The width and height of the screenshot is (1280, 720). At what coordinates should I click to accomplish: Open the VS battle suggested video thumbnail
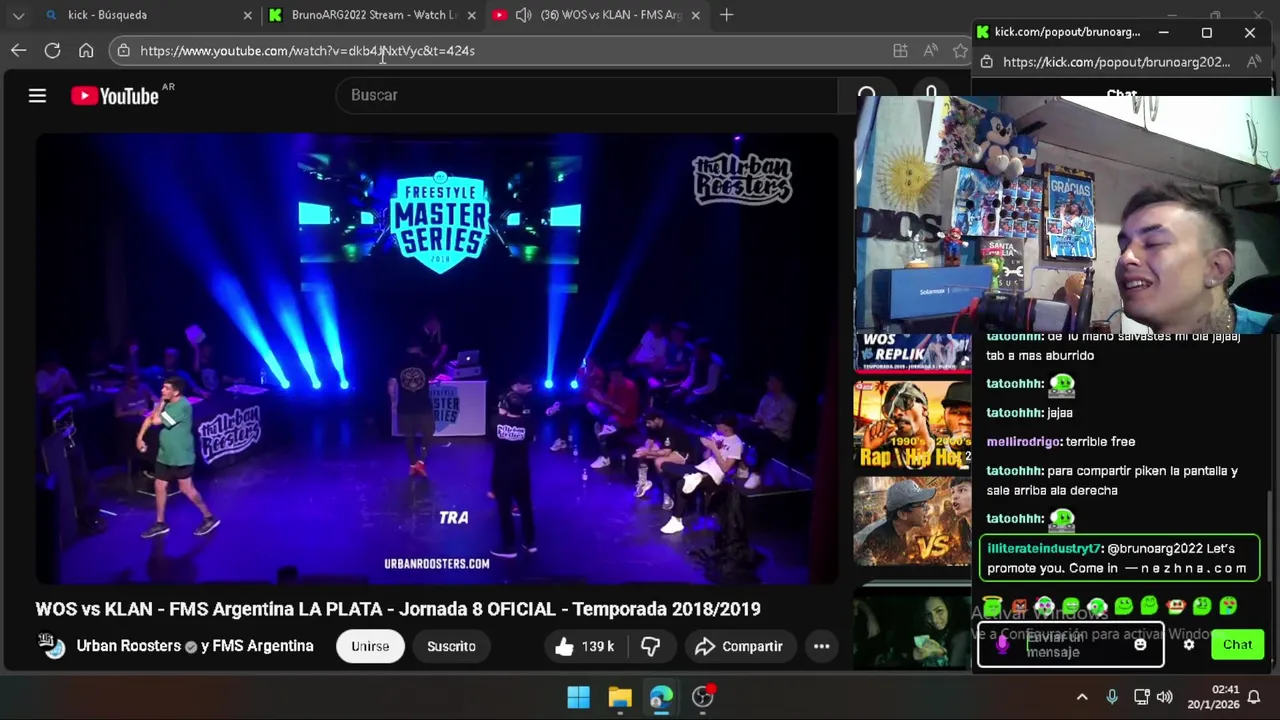912,522
